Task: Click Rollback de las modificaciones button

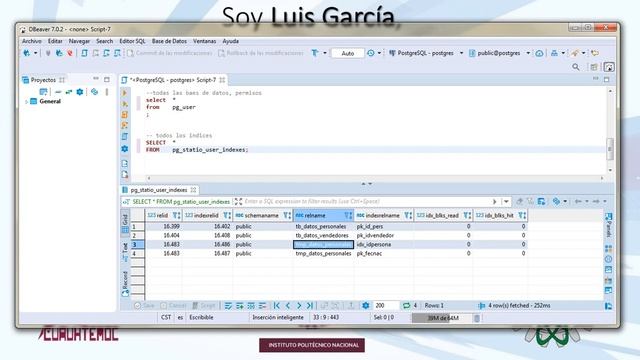Action: point(260,53)
